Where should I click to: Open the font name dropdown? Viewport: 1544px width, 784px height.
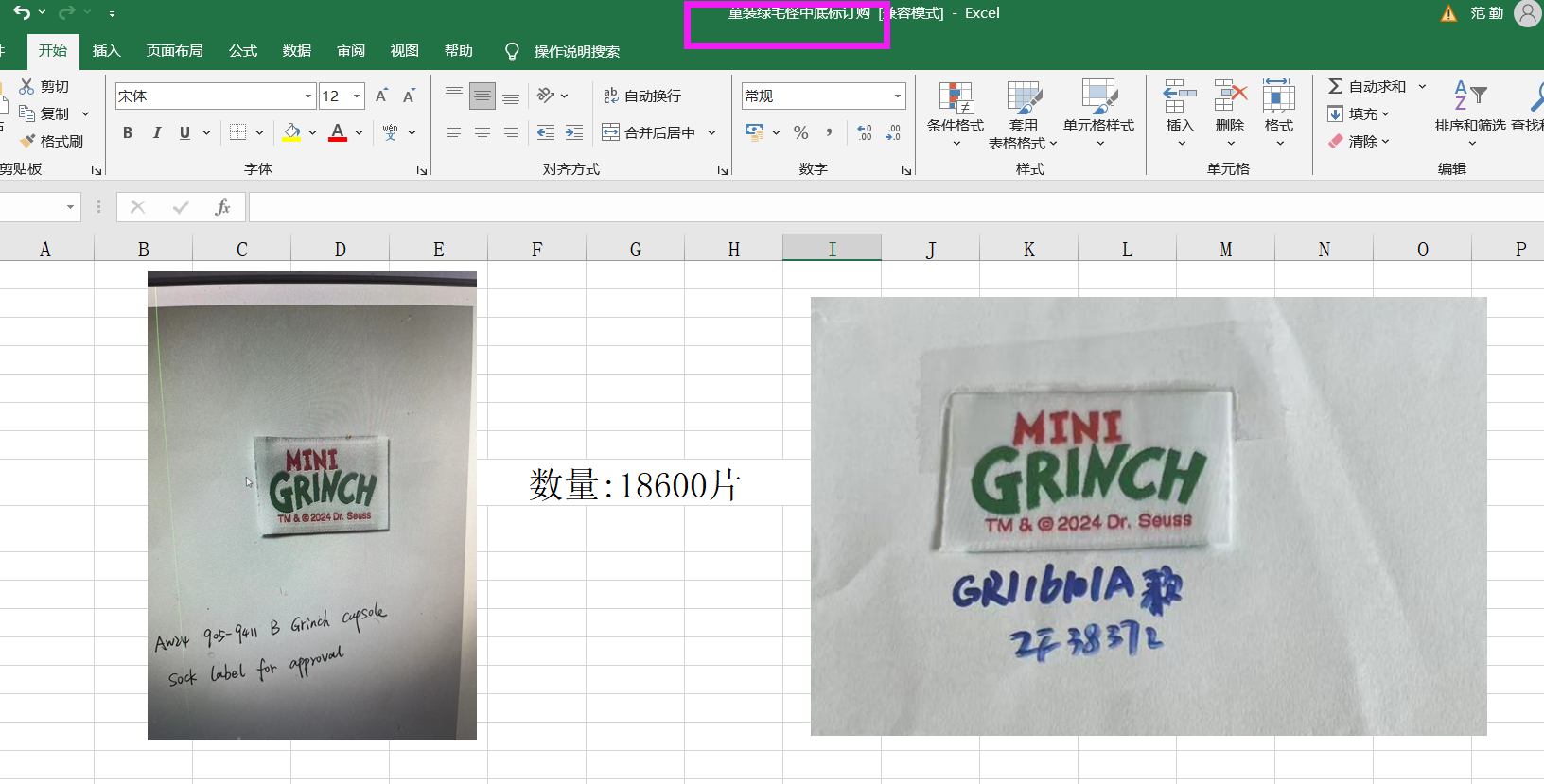[308, 96]
